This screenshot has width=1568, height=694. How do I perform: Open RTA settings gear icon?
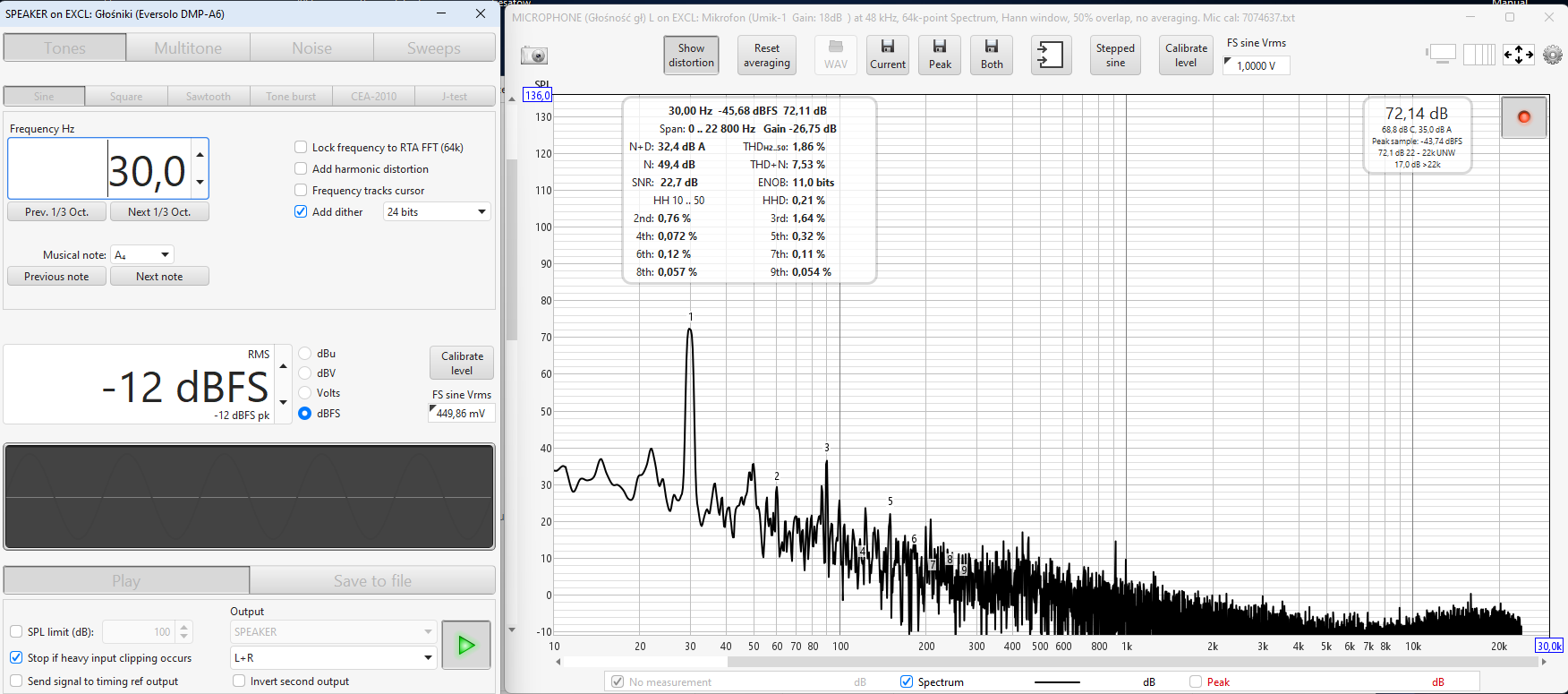[1553, 55]
